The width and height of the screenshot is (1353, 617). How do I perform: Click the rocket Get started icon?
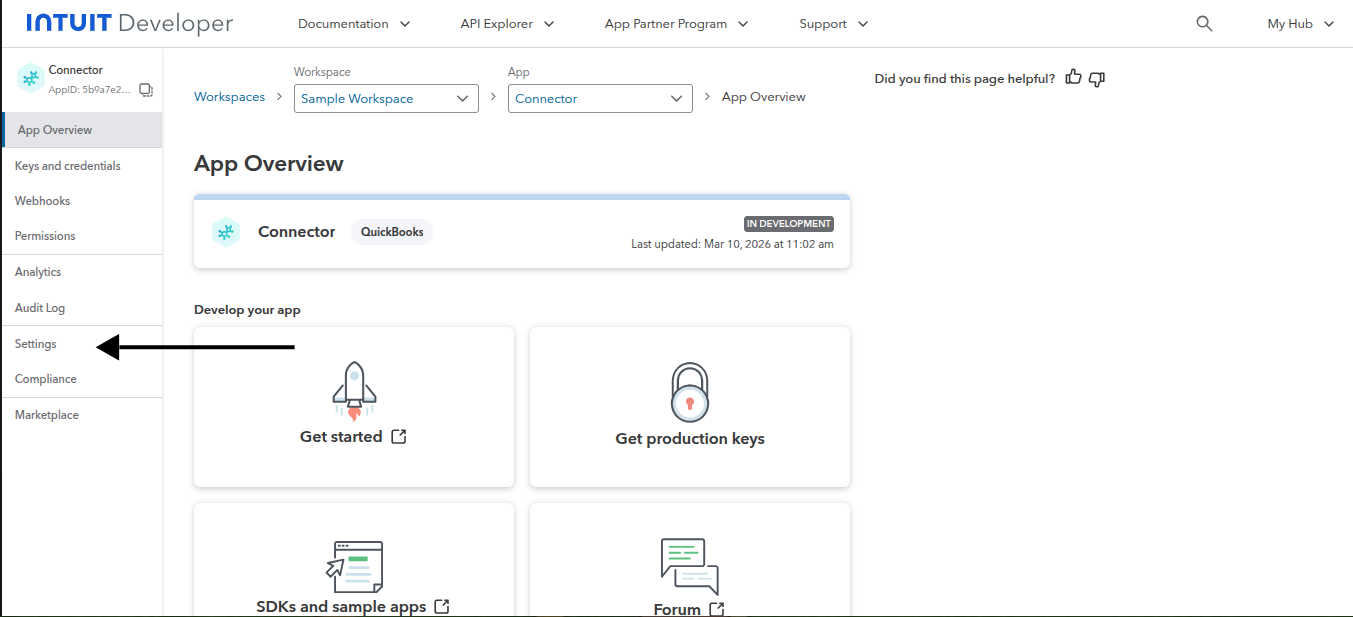click(x=353, y=389)
